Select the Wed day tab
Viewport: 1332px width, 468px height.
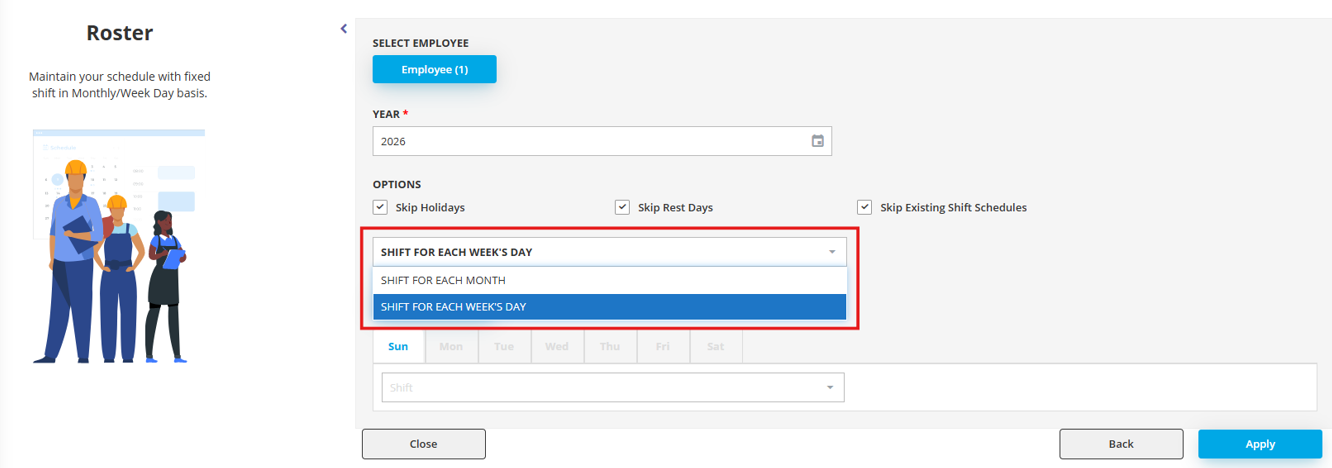pos(557,346)
